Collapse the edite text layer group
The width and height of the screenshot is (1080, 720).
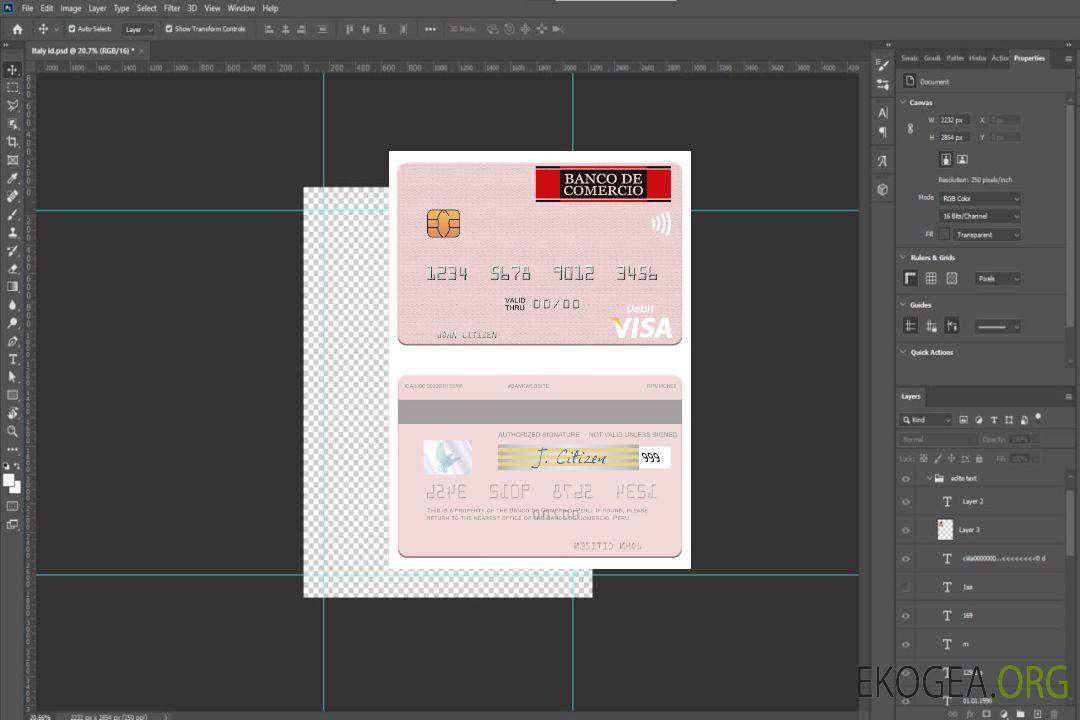point(928,479)
